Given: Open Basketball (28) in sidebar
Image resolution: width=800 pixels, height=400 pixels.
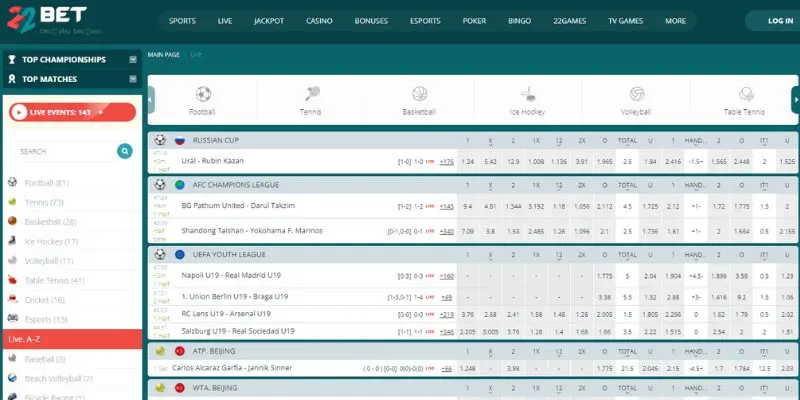Looking at the screenshot, I should click(50, 222).
